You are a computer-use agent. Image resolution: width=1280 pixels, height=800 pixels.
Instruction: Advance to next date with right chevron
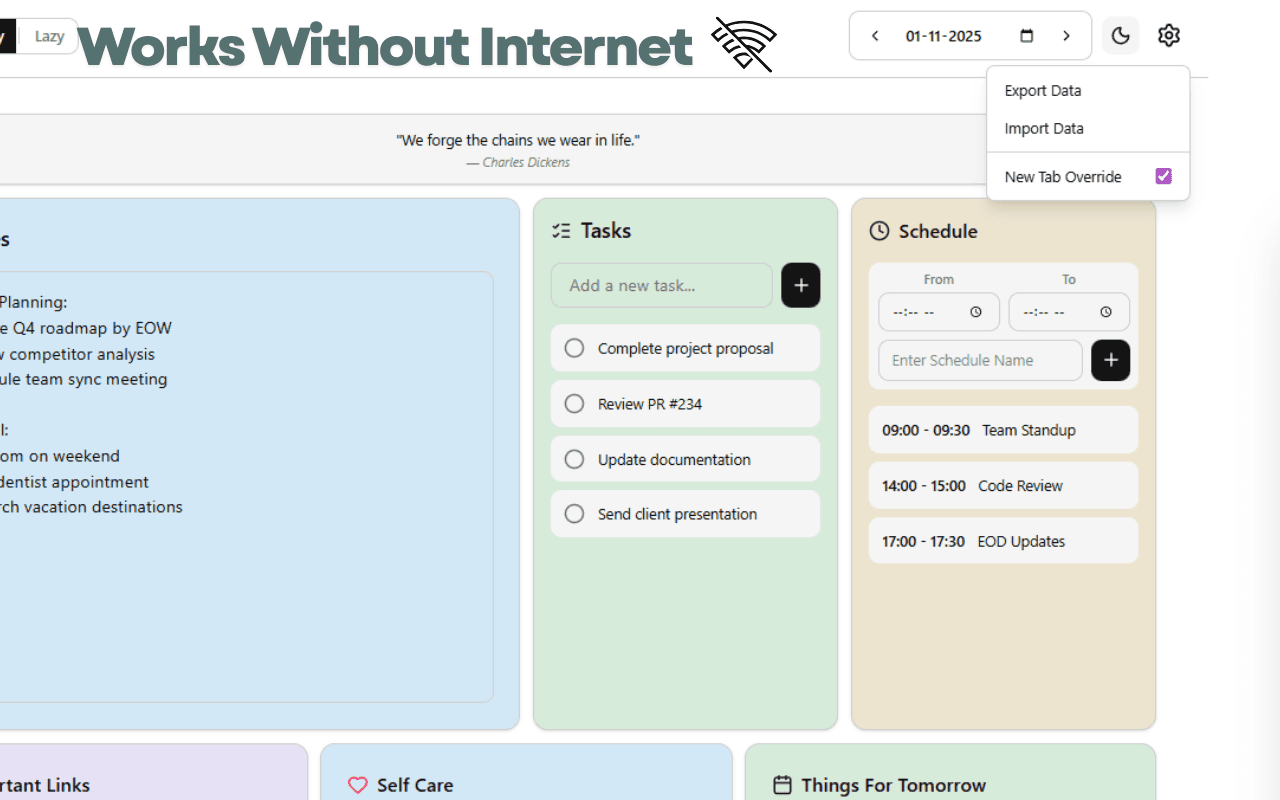[x=1066, y=36]
